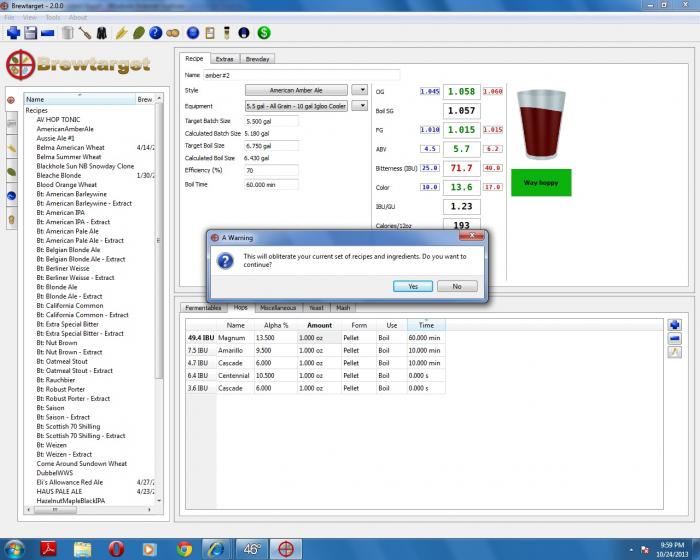Close the A Warning dialog with X
Viewport: 700px width, 560px height.
pyautogui.click(x=471, y=235)
